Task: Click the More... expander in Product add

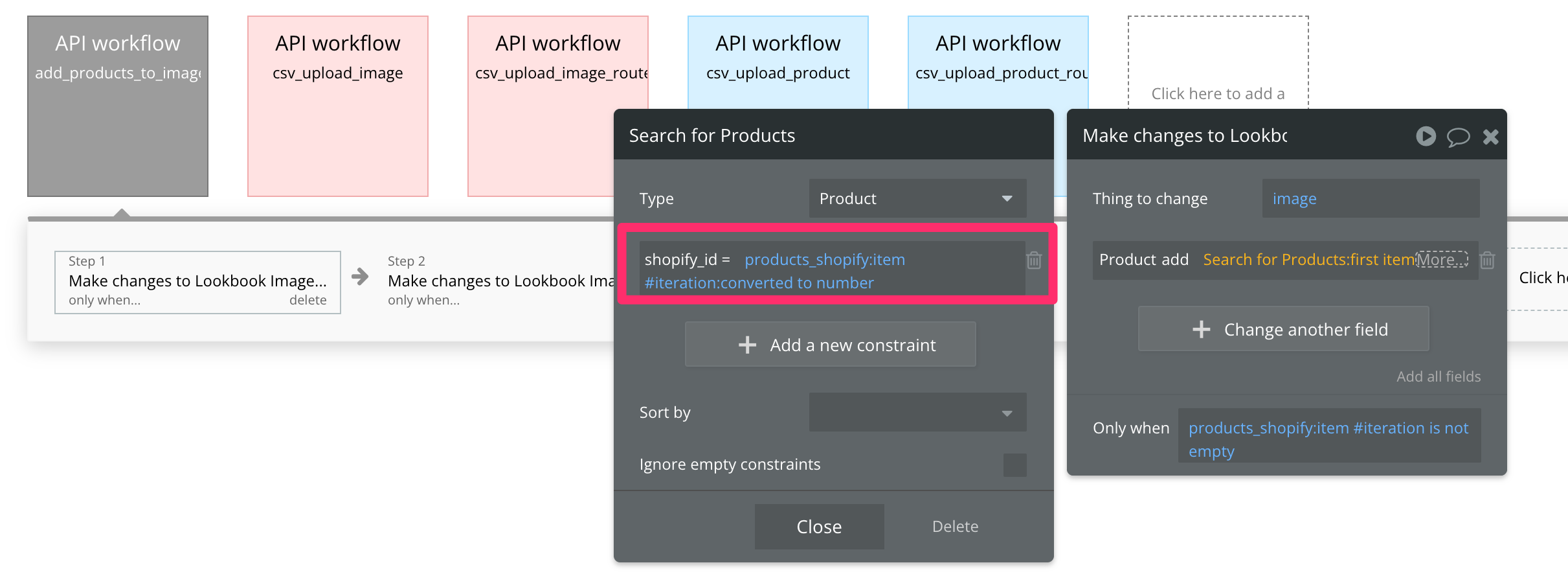Action: tap(1442, 260)
